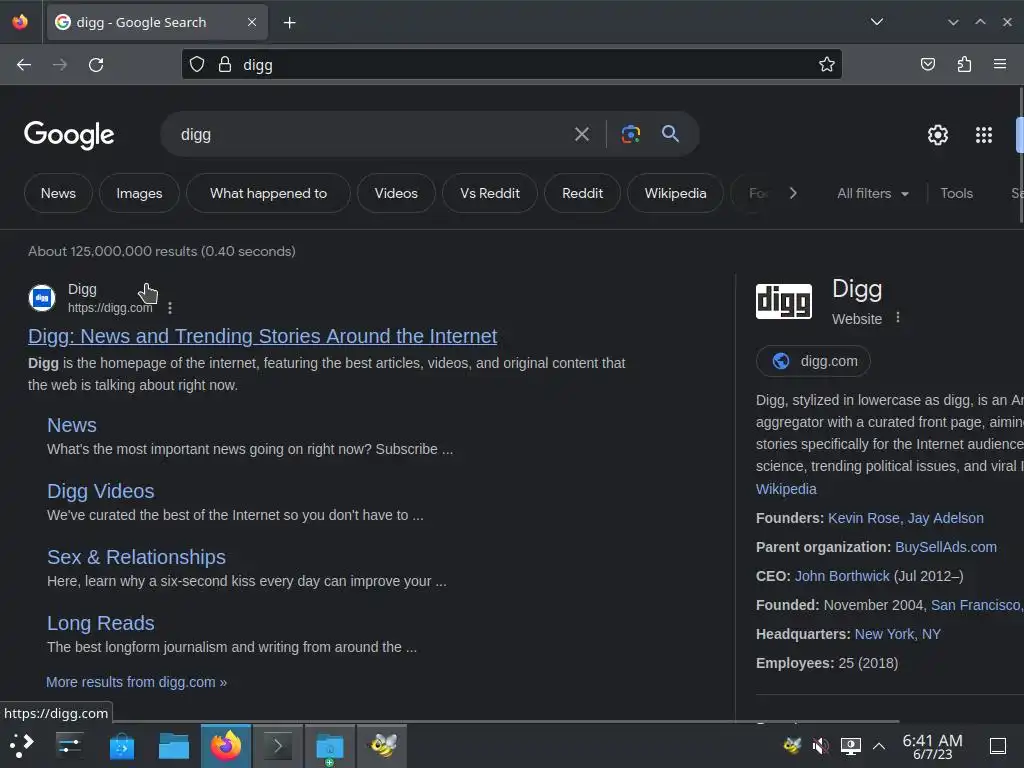Viewport: 1024px width, 768px height.
Task: Open the three-dot menu in Digg knowledge panel
Action: tap(898, 317)
